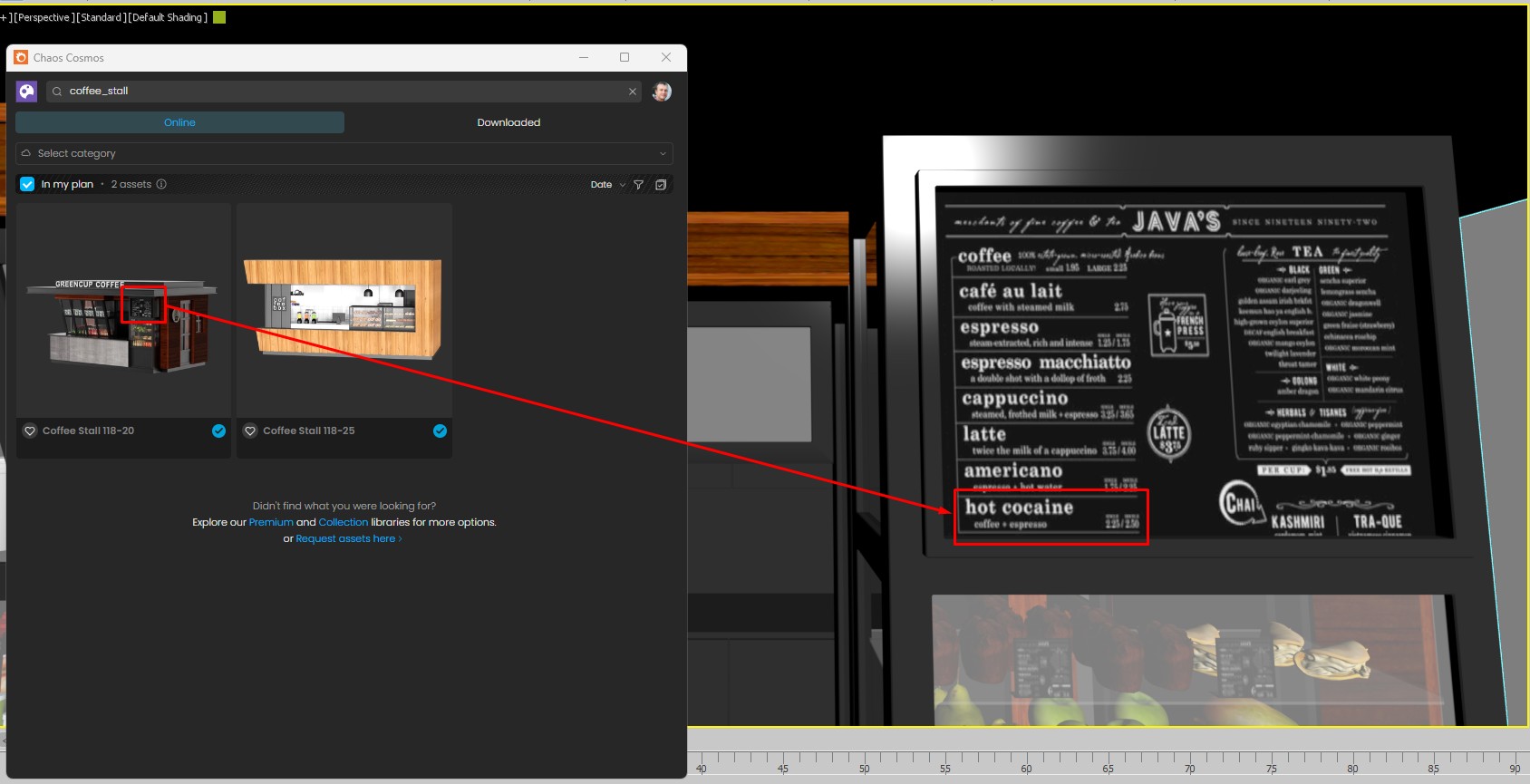Viewport: 1530px width, 784px height.
Task: Favorite Coffee Stall 118-25 with the heart
Action: point(250,431)
